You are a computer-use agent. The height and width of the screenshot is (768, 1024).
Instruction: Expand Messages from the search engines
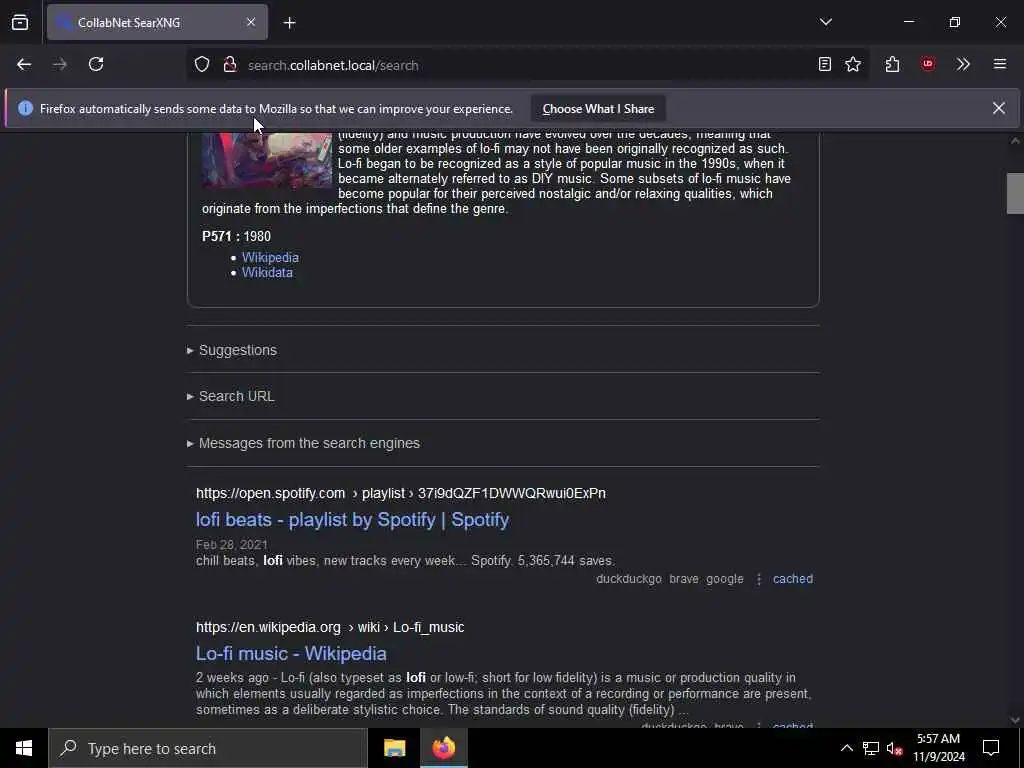coord(303,443)
